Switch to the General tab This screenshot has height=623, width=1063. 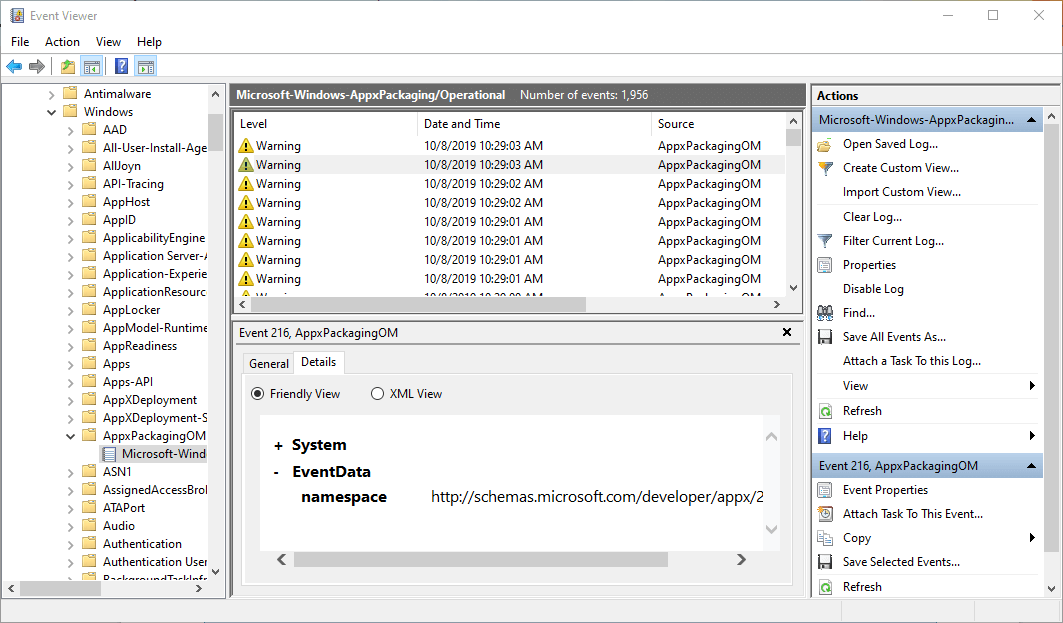click(x=268, y=364)
